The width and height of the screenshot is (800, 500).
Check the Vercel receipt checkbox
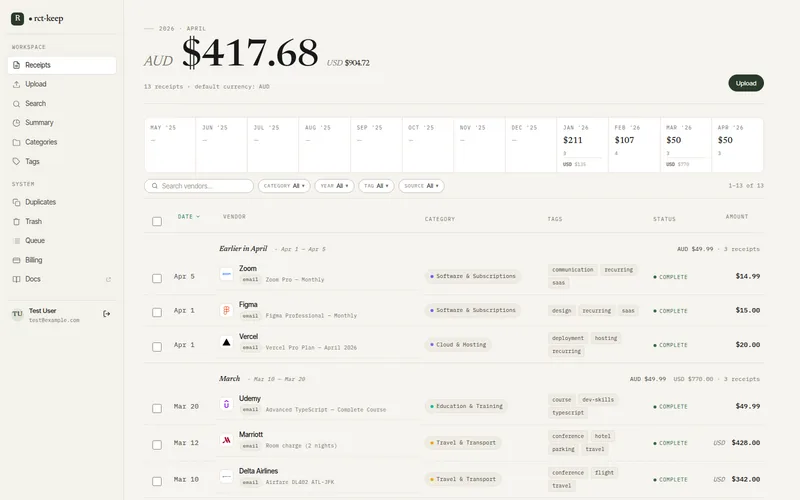[157, 346]
